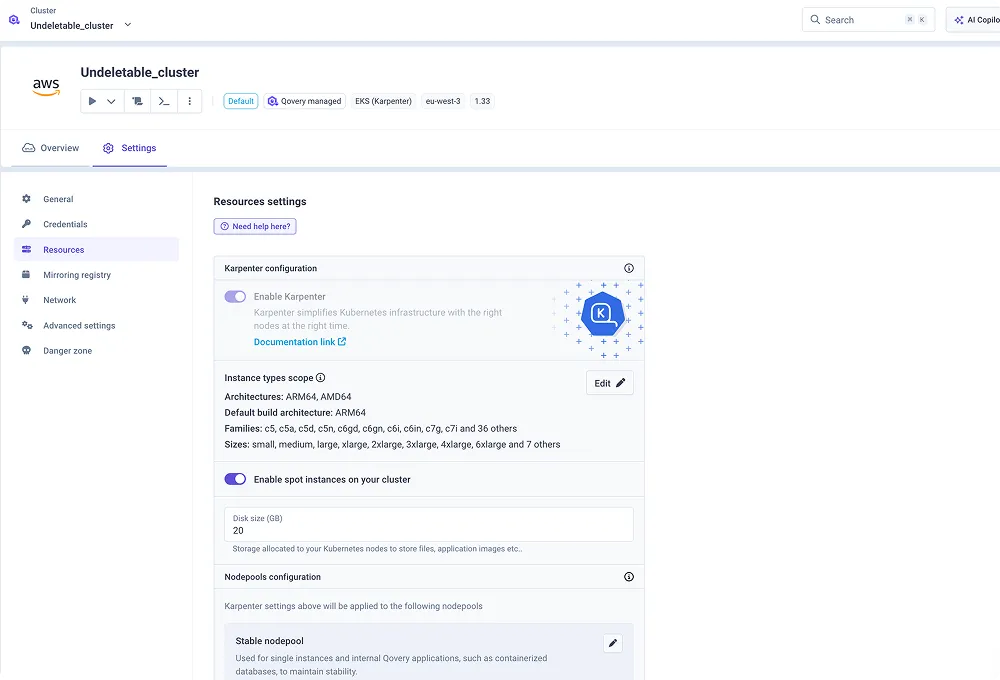Open the Karpenter Documentation link

point(300,342)
